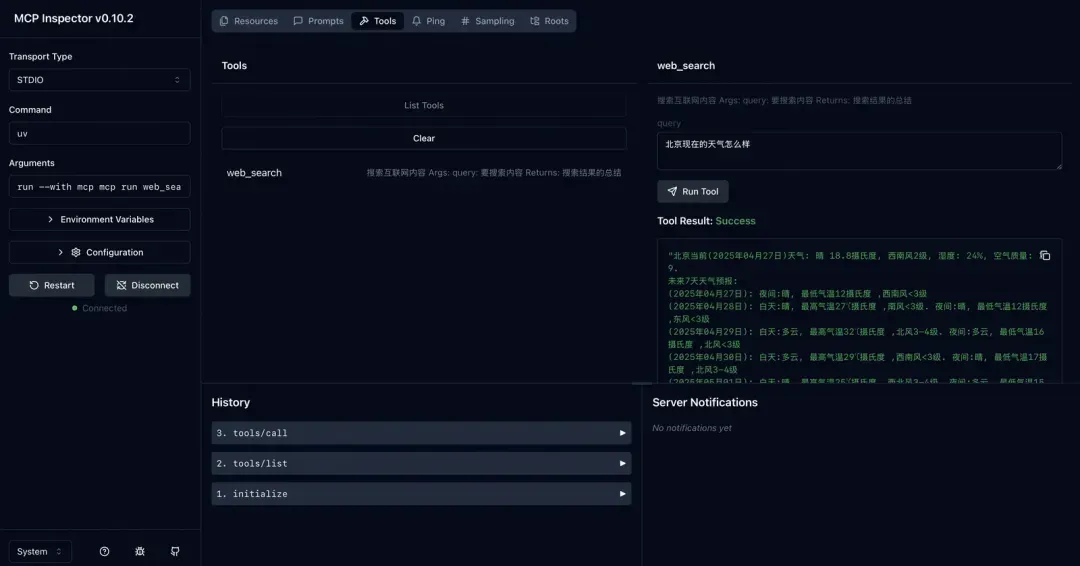Click the Disconnect button
Screen dimensions: 1080x566
pos(147,285)
